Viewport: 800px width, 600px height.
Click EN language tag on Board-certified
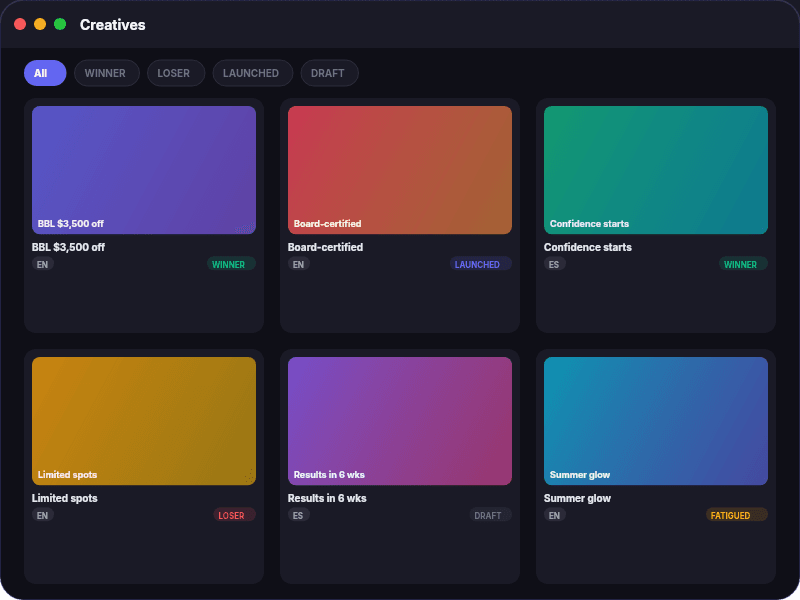tap(298, 264)
